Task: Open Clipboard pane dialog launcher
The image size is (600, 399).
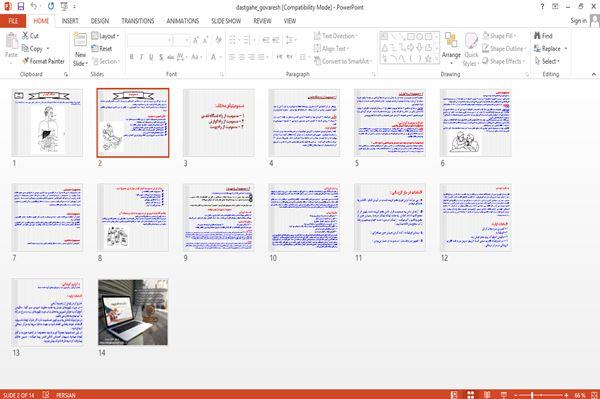Action: pos(66,75)
